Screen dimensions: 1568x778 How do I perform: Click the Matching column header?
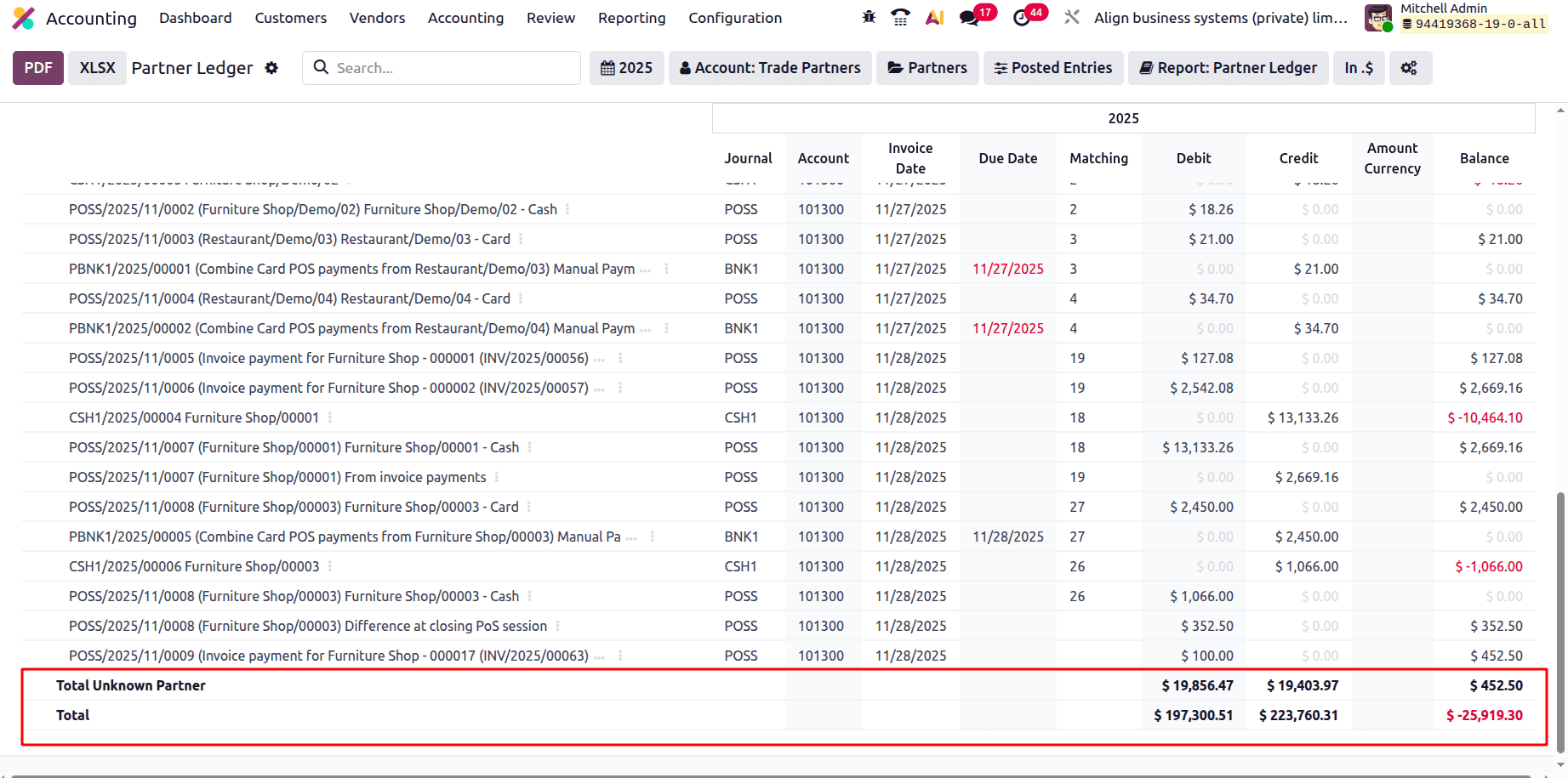[1098, 158]
